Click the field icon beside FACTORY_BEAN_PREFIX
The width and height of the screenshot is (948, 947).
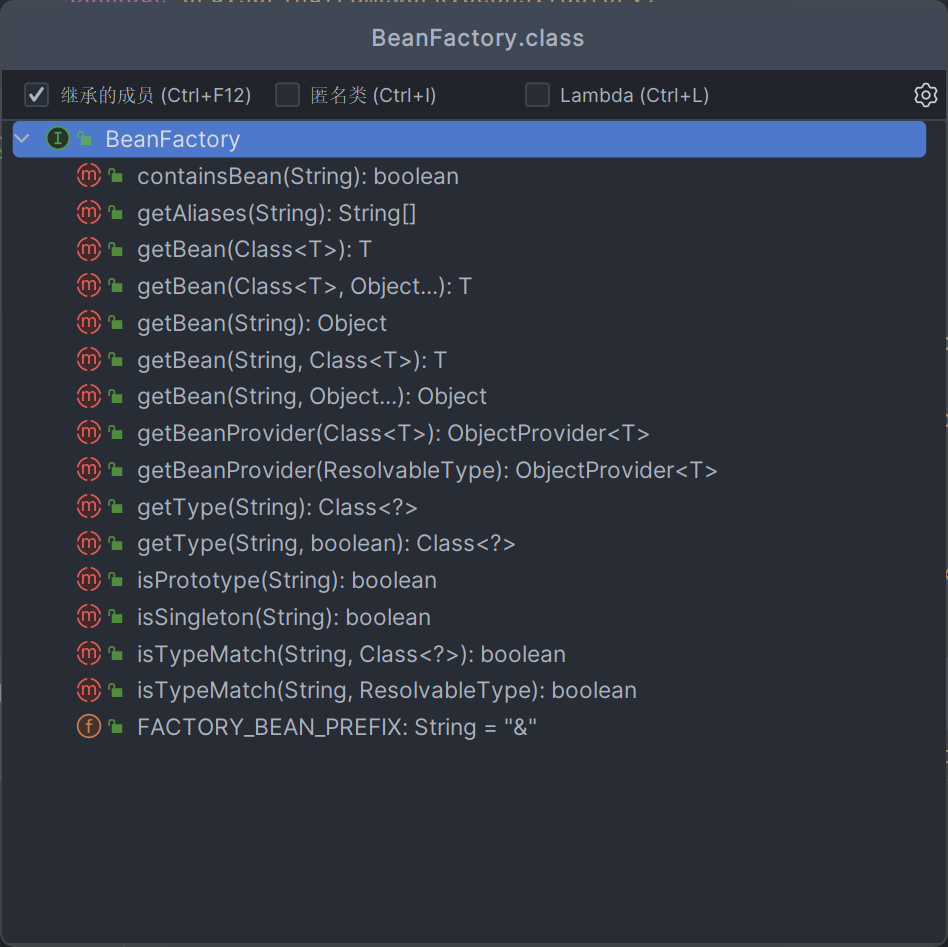coord(89,727)
